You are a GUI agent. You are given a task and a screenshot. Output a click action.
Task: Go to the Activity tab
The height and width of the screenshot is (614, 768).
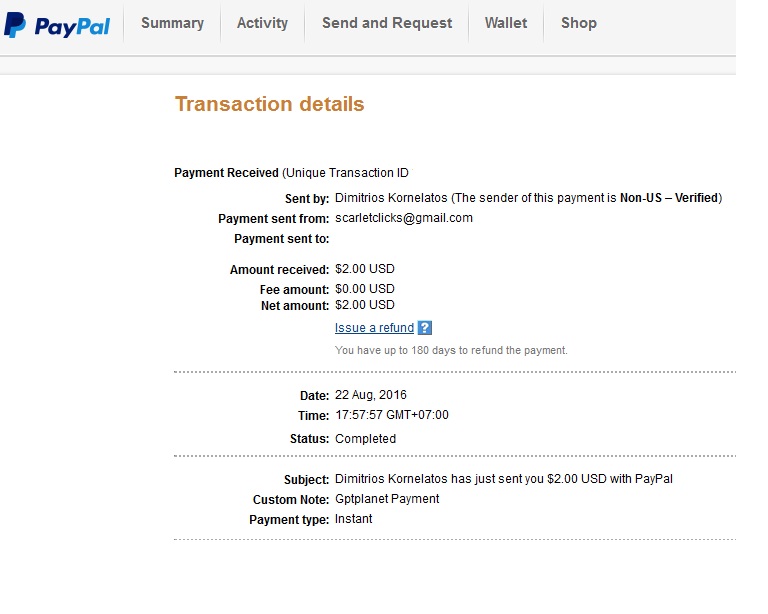262,23
